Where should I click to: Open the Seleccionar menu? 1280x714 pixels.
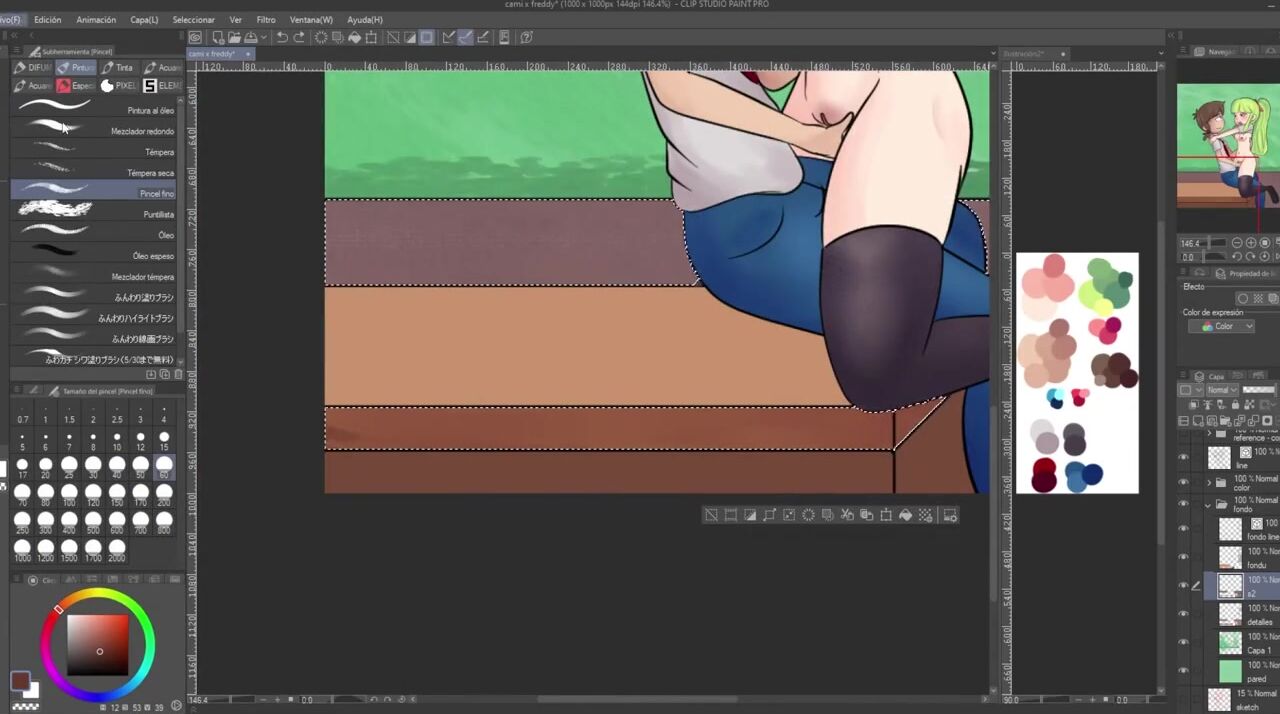pyautogui.click(x=193, y=20)
